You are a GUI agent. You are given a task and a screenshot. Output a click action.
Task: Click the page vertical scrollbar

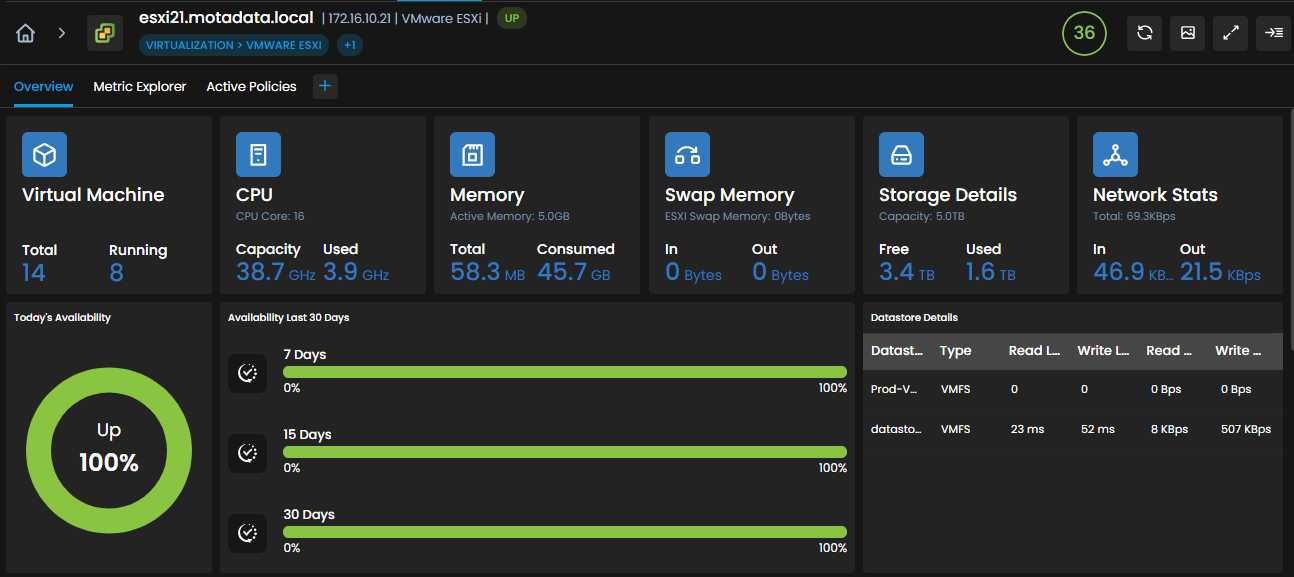pyautogui.click(x=1290, y=230)
